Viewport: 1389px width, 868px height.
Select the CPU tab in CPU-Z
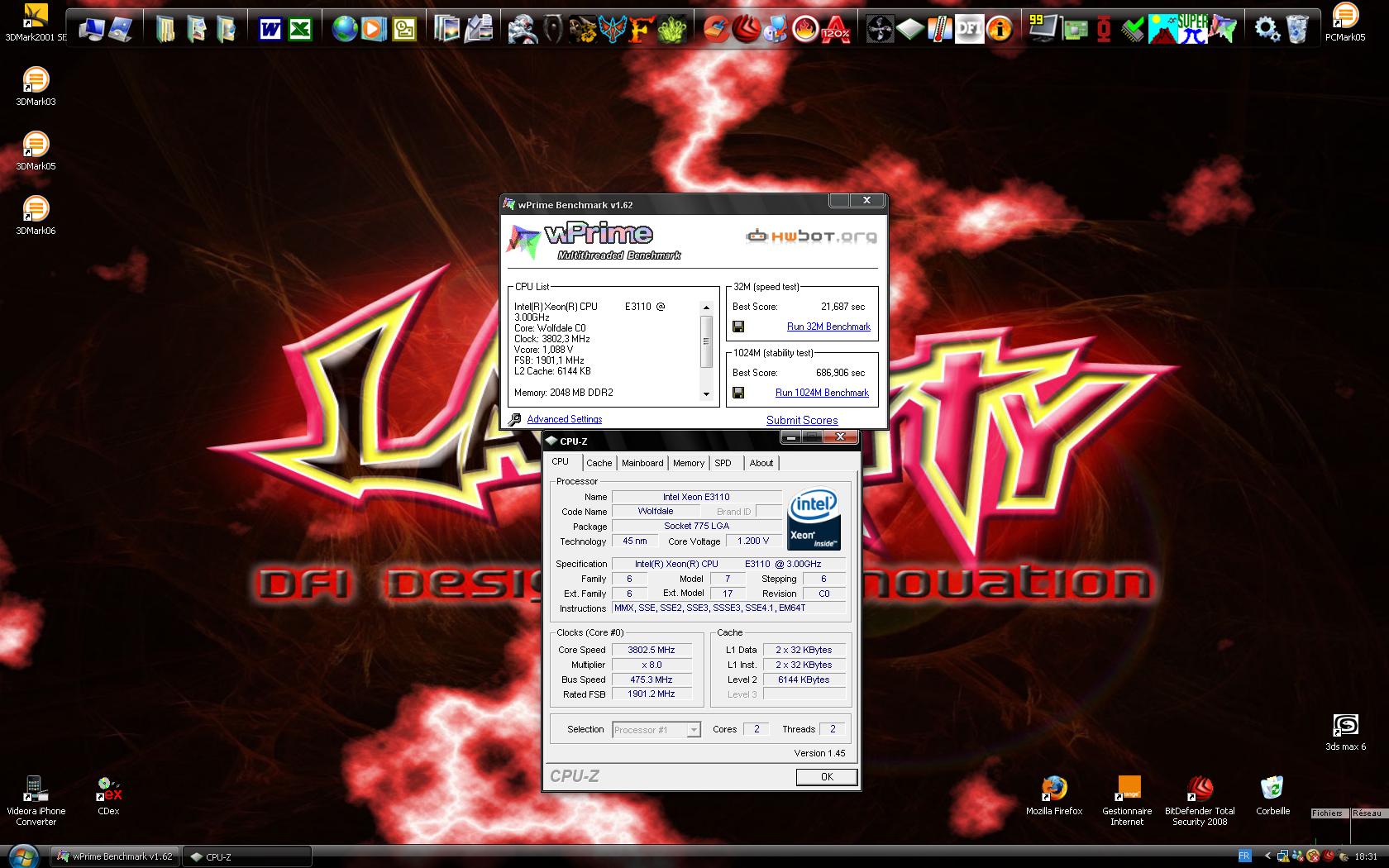coord(561,461)
